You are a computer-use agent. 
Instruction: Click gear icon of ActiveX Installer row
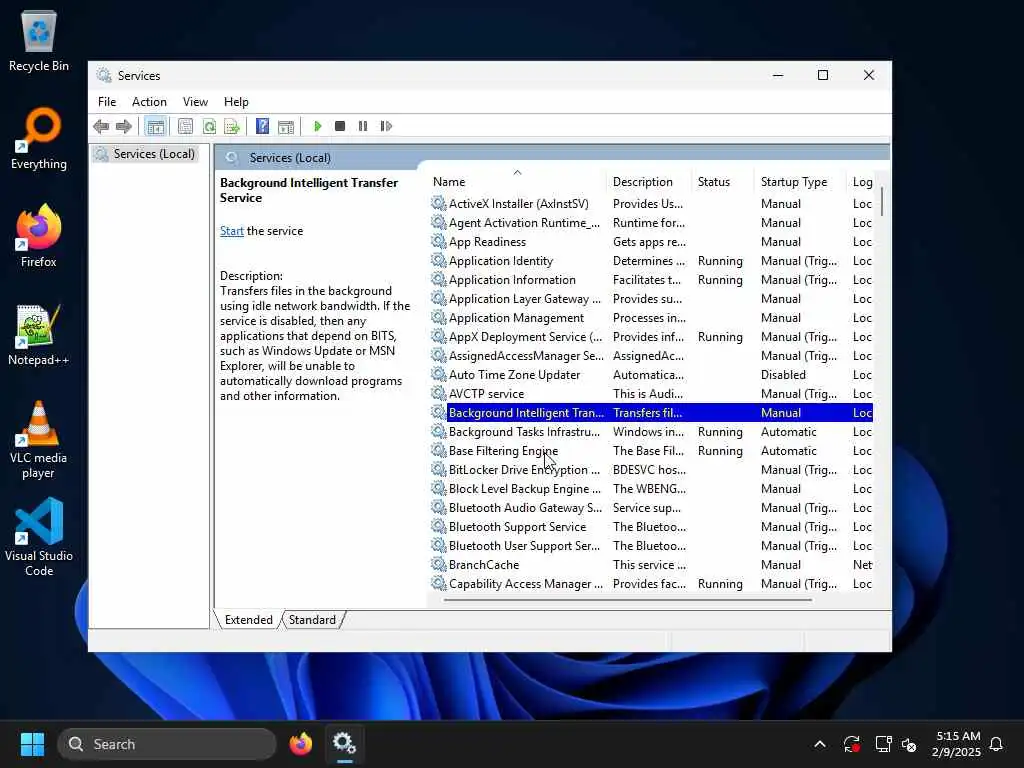click(439, 204)
